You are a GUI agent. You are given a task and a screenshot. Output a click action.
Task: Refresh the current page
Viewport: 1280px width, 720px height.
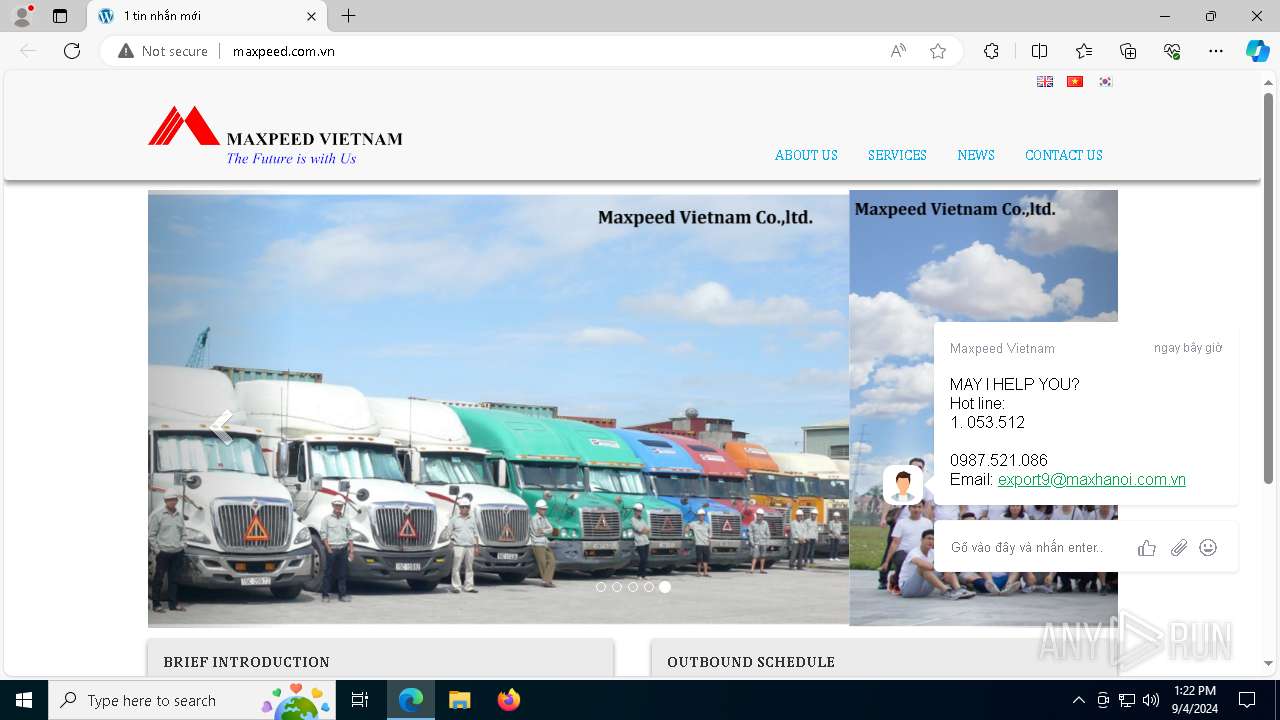(x=72, y=51)
